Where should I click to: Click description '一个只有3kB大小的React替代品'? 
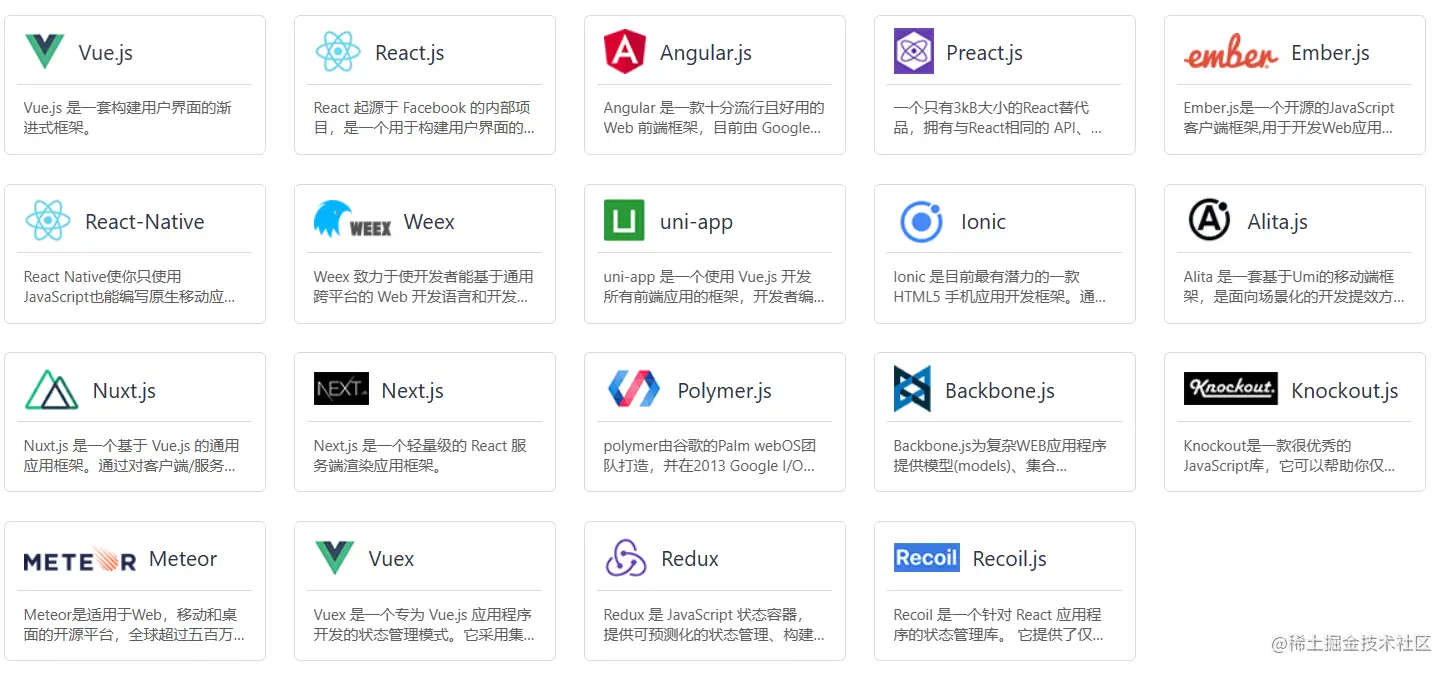(998, 118)
